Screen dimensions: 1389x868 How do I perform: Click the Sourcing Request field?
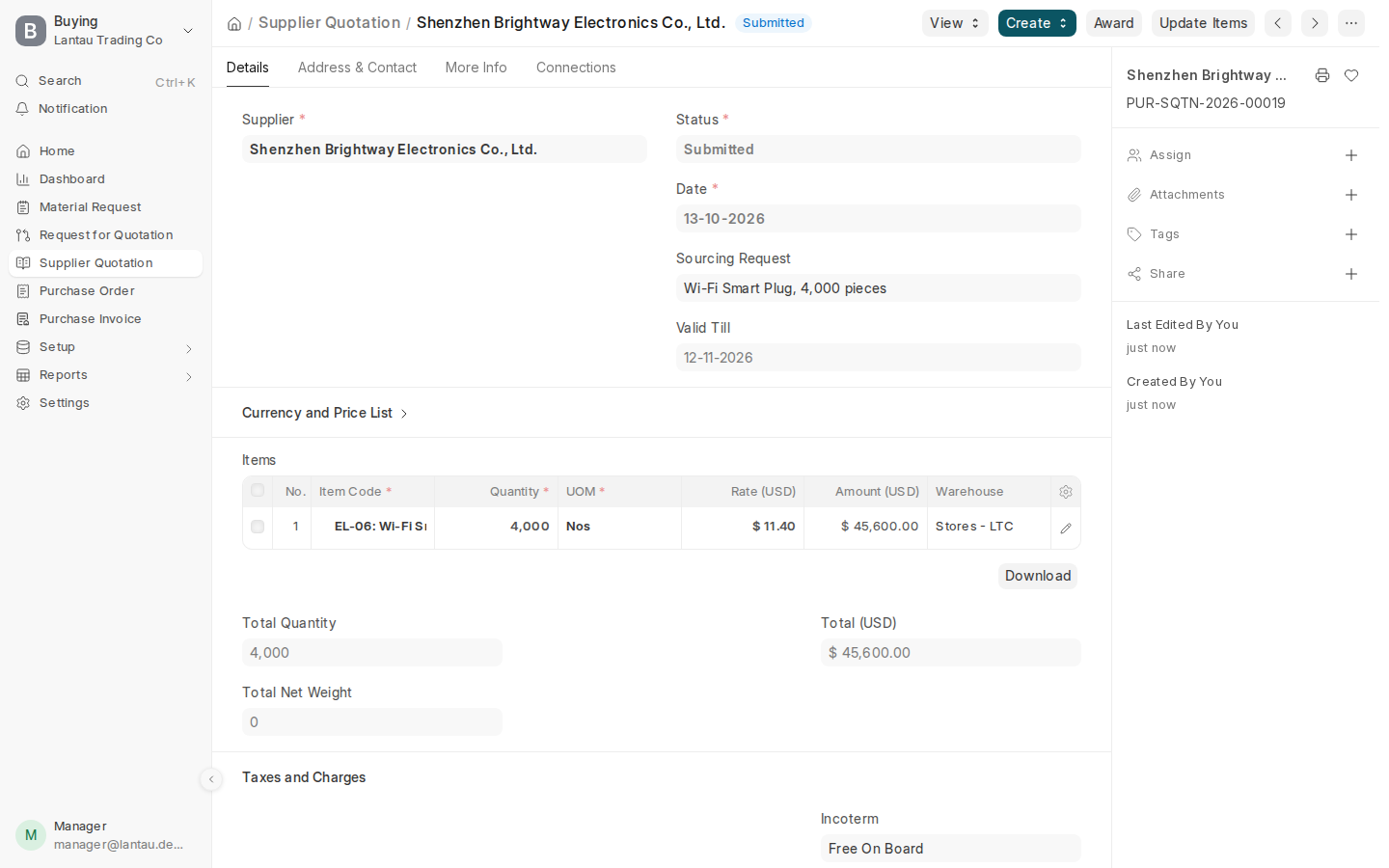pyautogui.click(x=879, y=288)
